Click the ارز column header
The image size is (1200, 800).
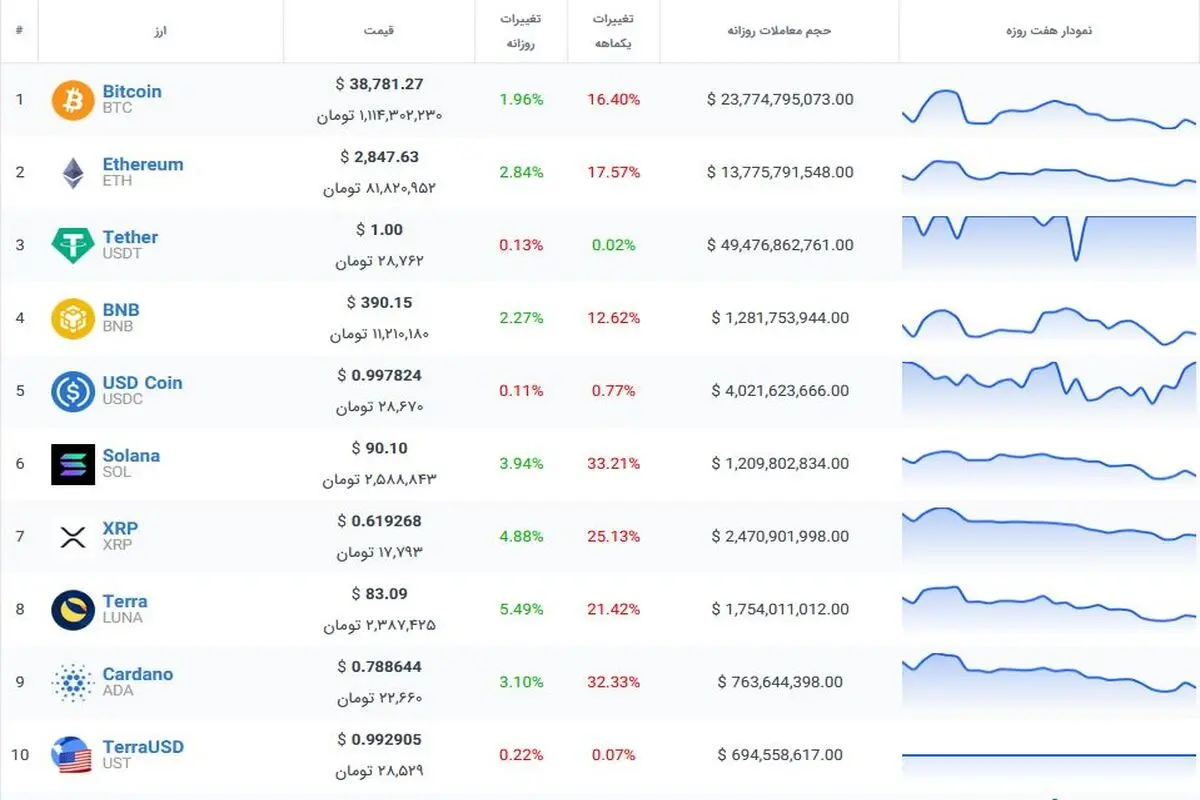click(160, 30)
